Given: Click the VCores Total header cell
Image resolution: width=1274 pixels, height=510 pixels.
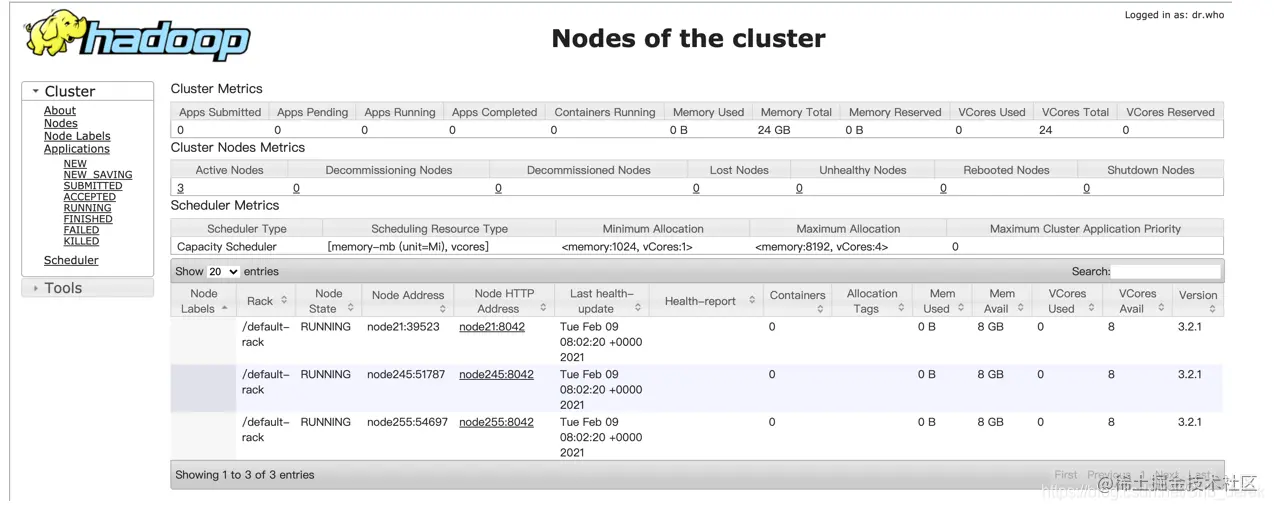Looking at the screenshot, I should click(1075, 112).
